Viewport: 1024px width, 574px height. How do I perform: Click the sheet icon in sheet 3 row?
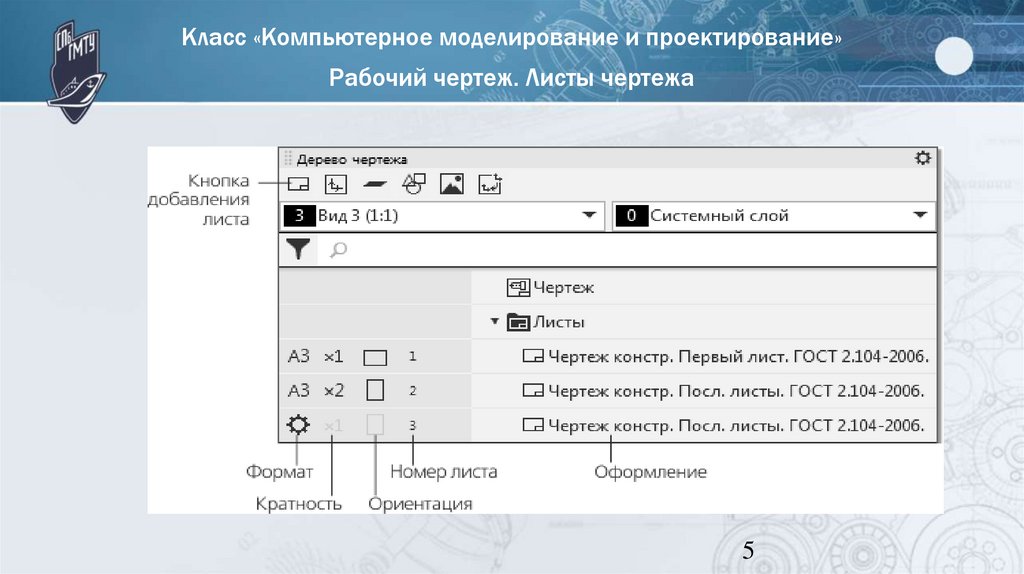point(533,425)
